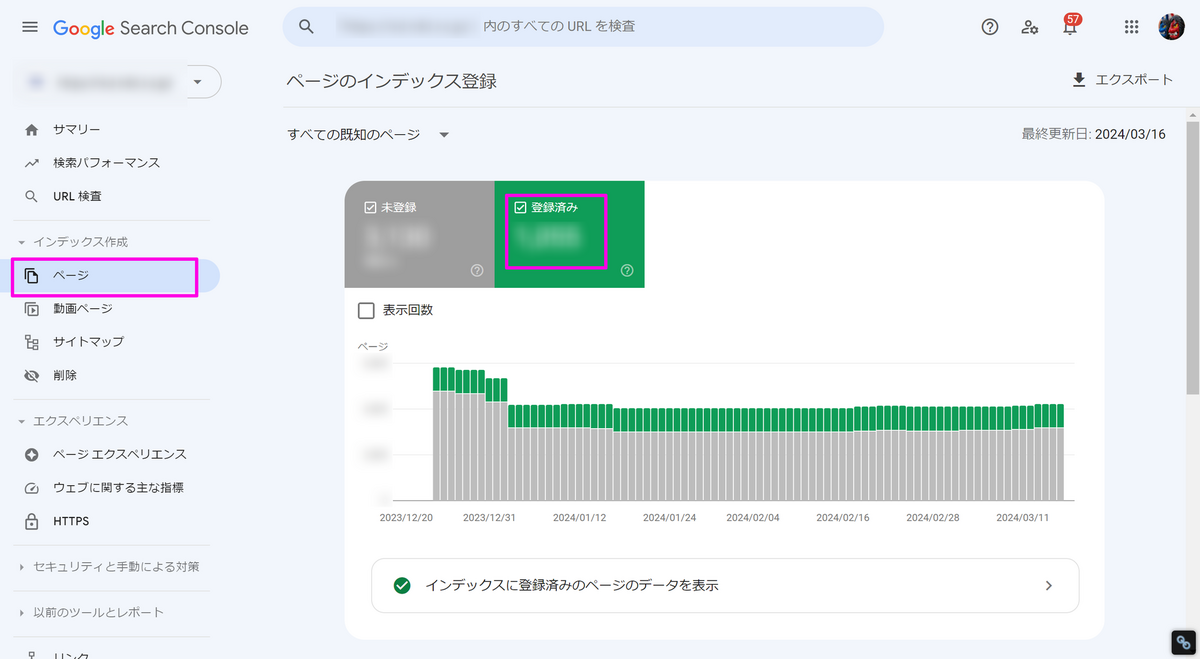Enable the 表示回数 checkbox
The height and width of the screenshot is (659, 1200).
pyautogui.click(x=366, y=310)
